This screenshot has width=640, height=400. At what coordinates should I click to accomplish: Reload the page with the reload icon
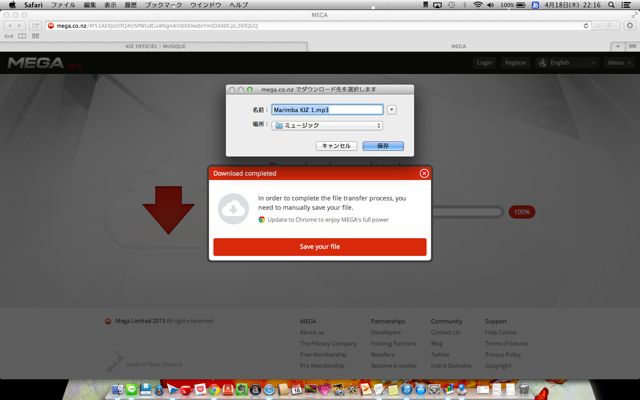[x=586, y=26]
